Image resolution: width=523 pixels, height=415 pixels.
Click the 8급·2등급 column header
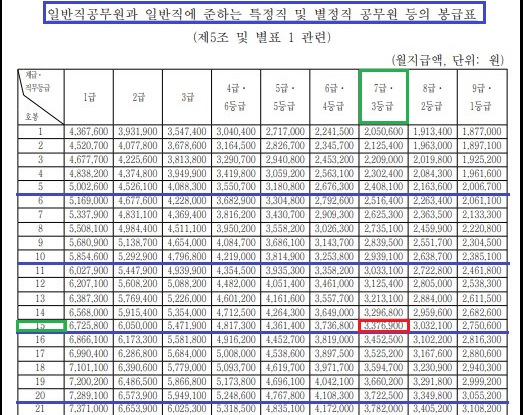click(x=433, y=97)
